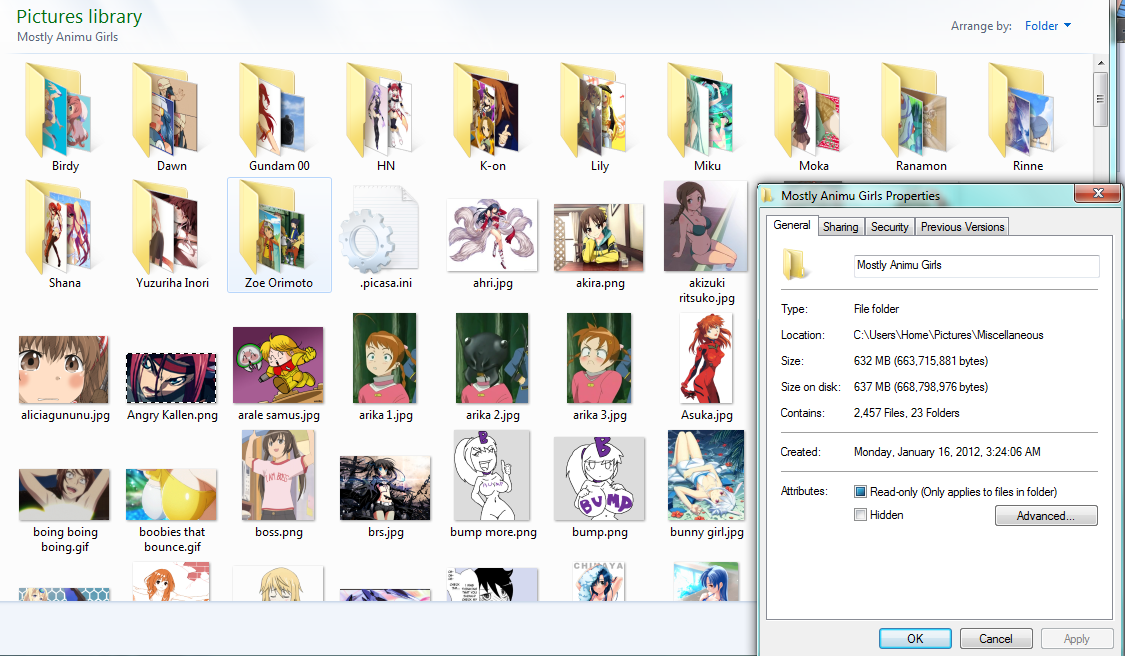1125x656 pixels.
Task: Select the Ranamon folder
Action: [x=914, y=110]
